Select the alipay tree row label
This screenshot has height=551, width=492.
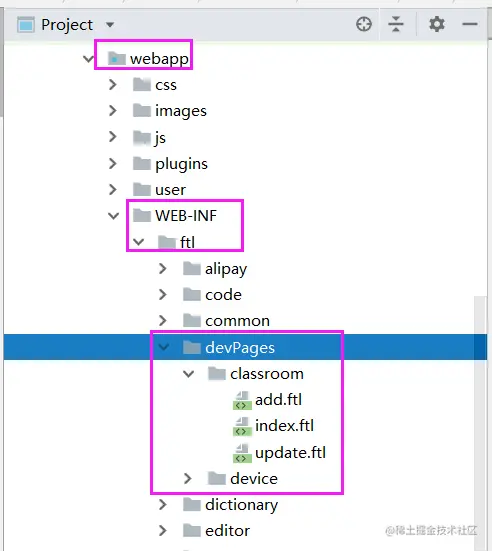tap(226, 269)
